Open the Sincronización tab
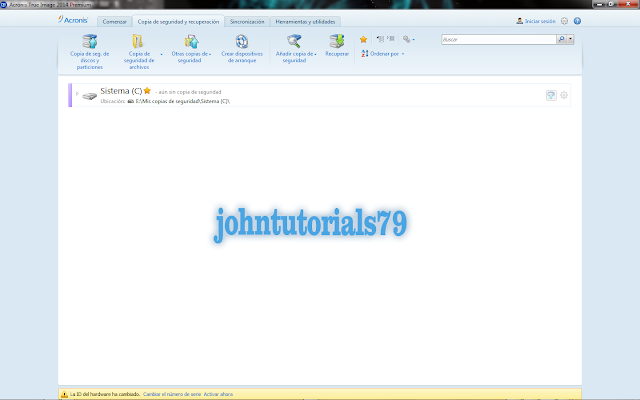 (x=247, y=22)
